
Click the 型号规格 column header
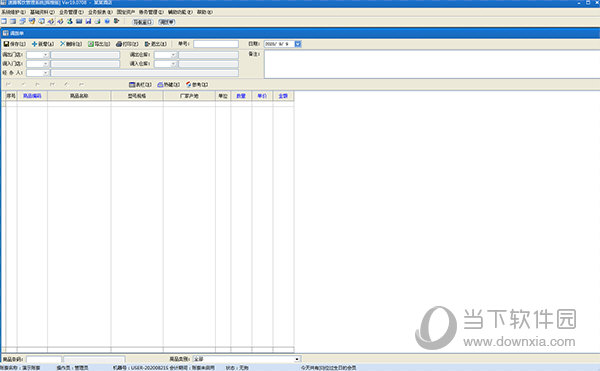click(137, 96)
